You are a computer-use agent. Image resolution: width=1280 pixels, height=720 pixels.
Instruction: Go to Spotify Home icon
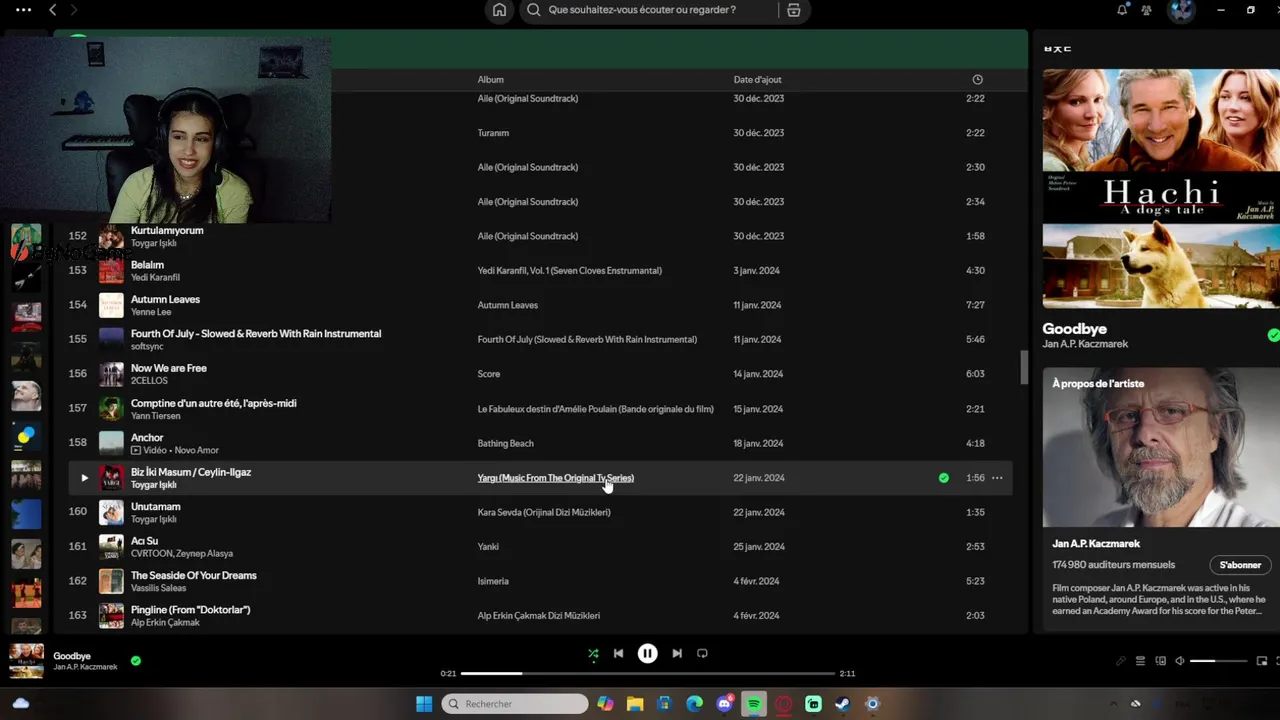point(499,10)
